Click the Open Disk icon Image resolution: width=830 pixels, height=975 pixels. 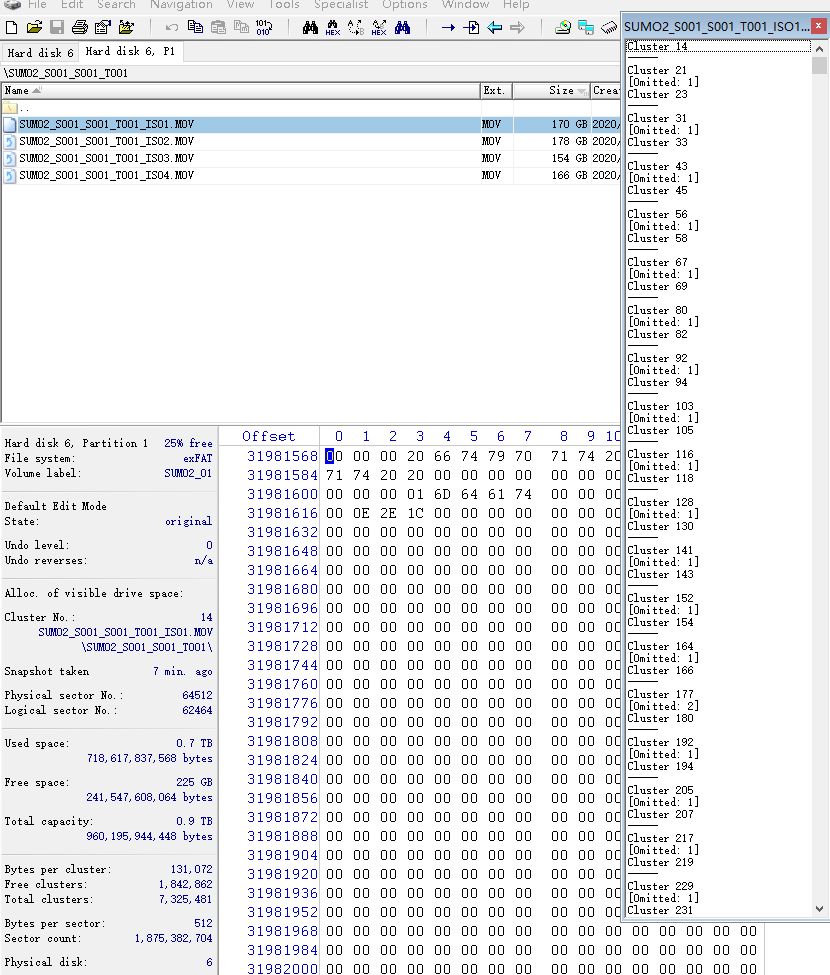[563, 27]
